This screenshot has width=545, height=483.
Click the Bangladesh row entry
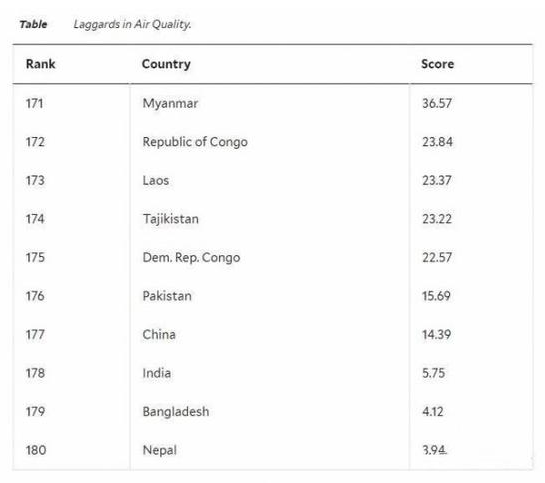point(176,412)
